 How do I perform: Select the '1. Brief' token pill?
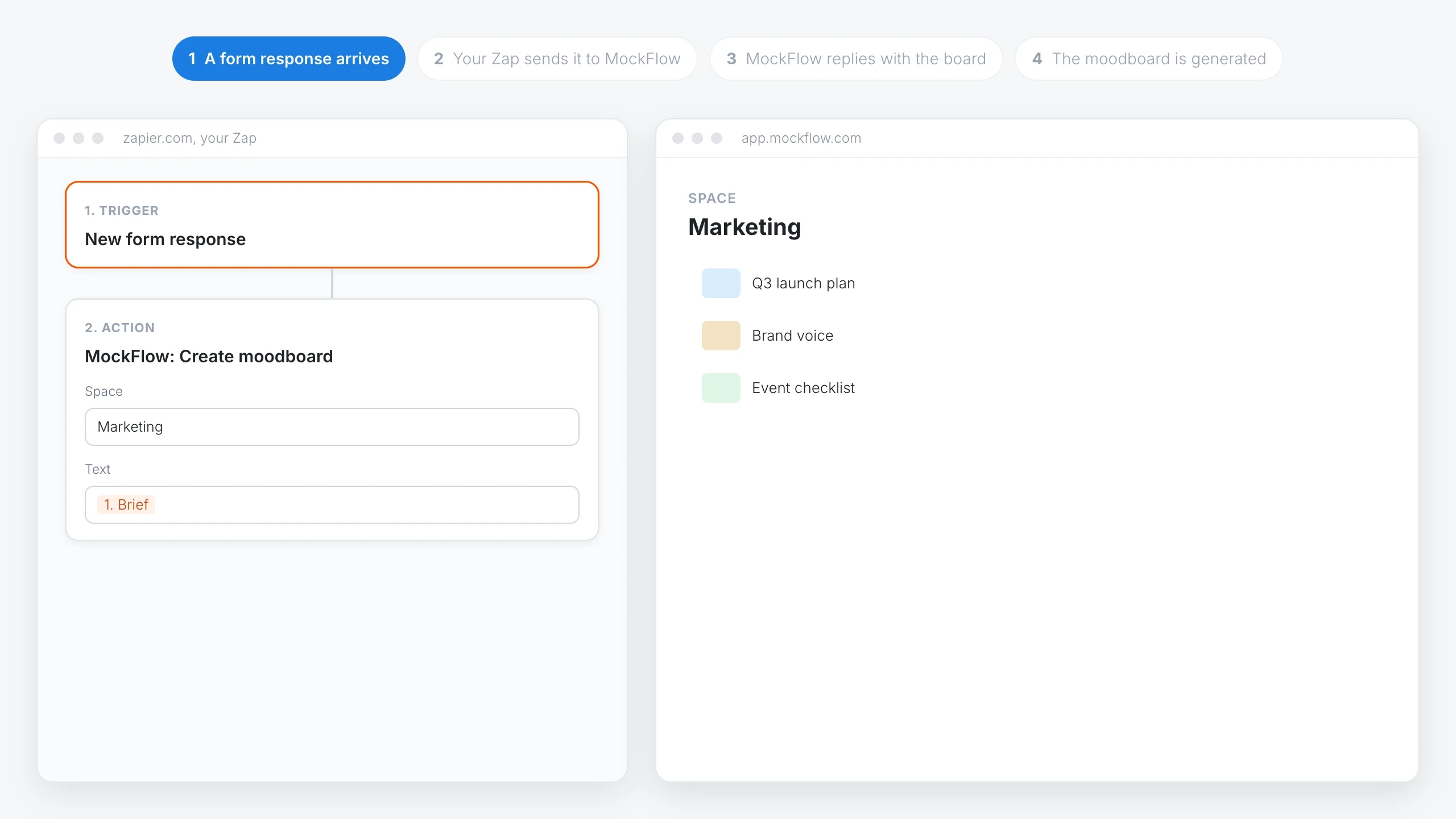[126, 504]
